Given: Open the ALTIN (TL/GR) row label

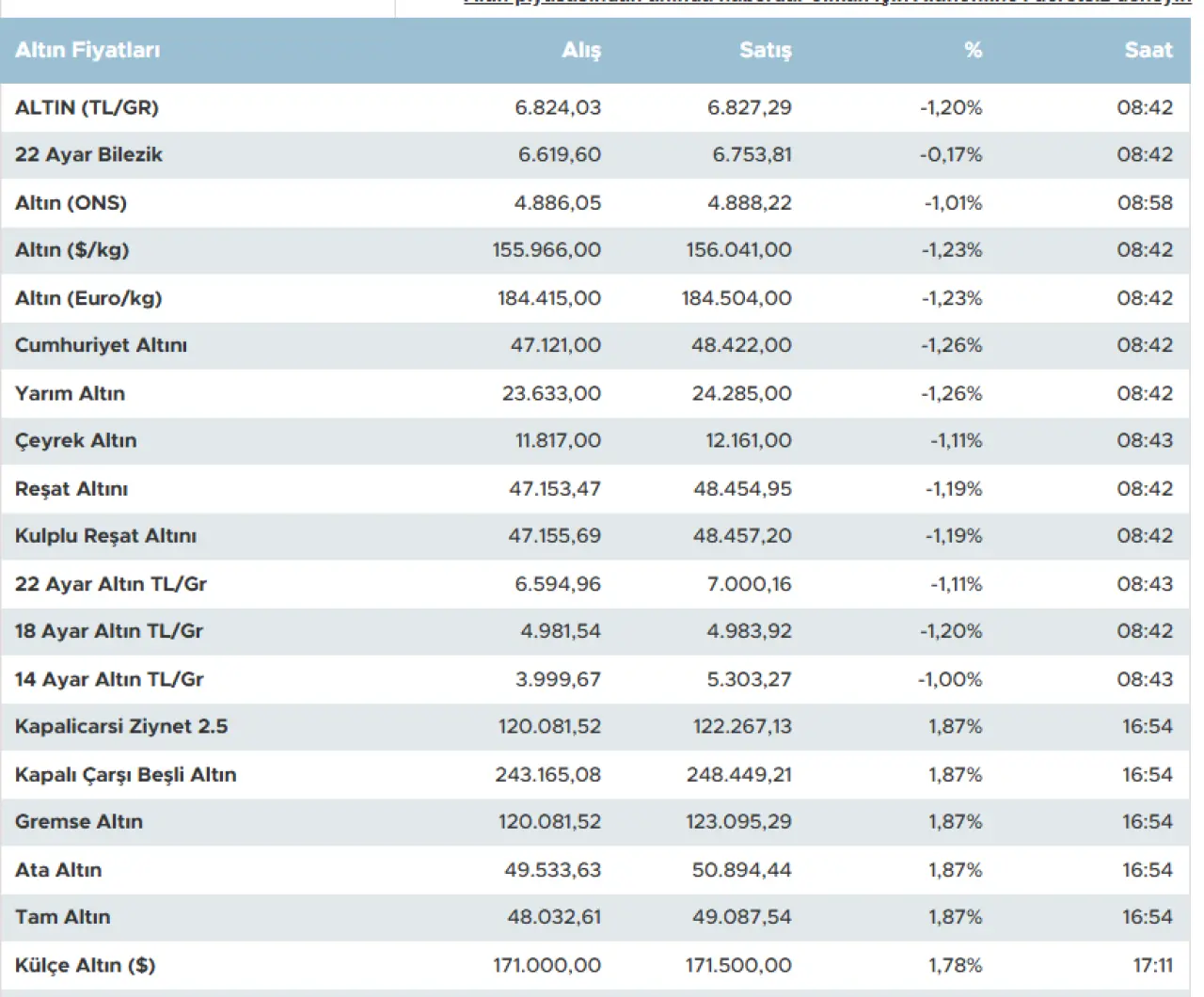Looking at the screenshot, I should point(87,107).
